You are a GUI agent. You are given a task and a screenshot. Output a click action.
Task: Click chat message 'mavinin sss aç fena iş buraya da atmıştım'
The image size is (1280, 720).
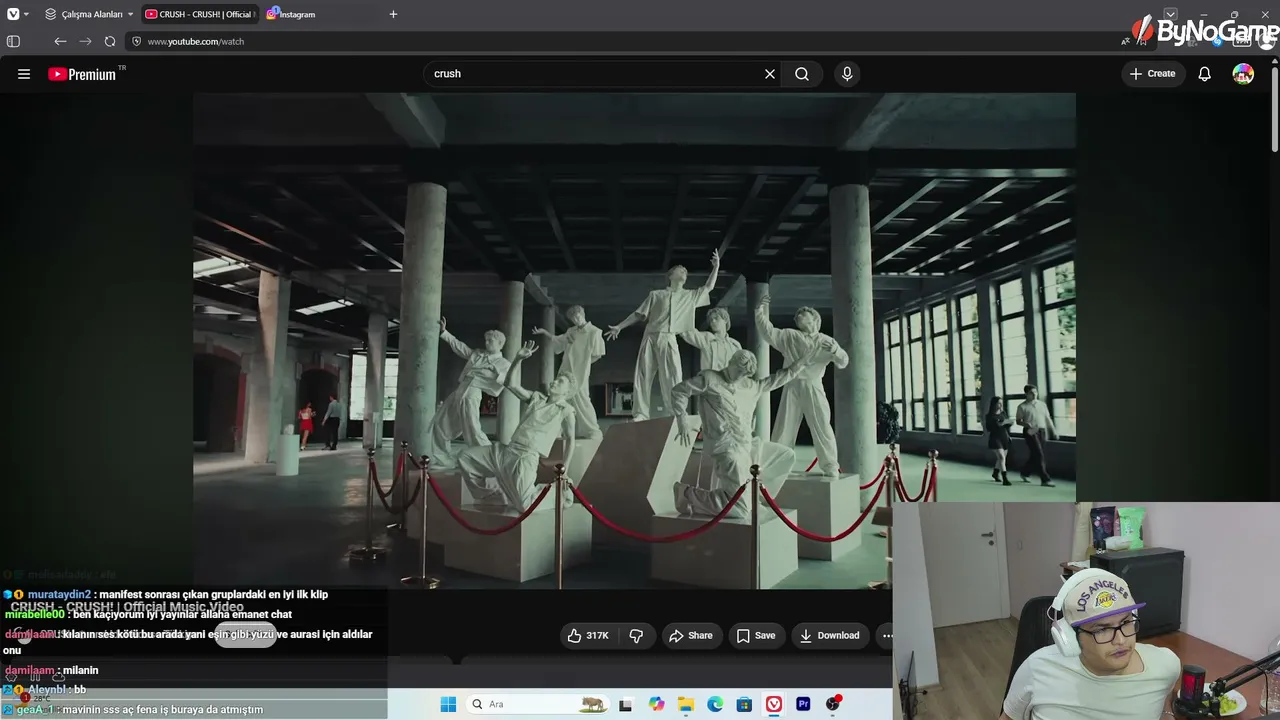[x=162, y=710]
